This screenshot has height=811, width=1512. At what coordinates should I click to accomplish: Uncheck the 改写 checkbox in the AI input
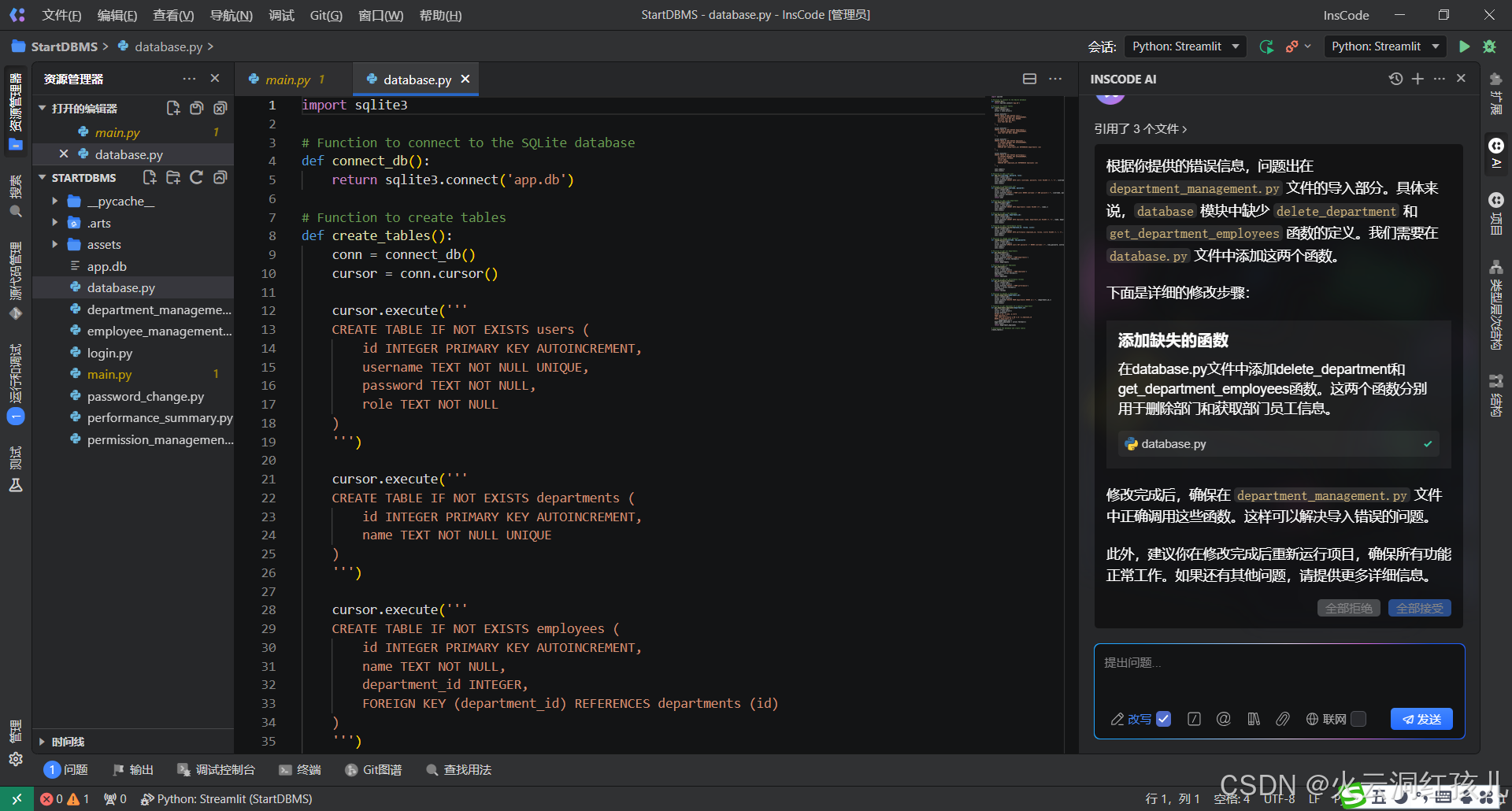[x=1165, y=719]
